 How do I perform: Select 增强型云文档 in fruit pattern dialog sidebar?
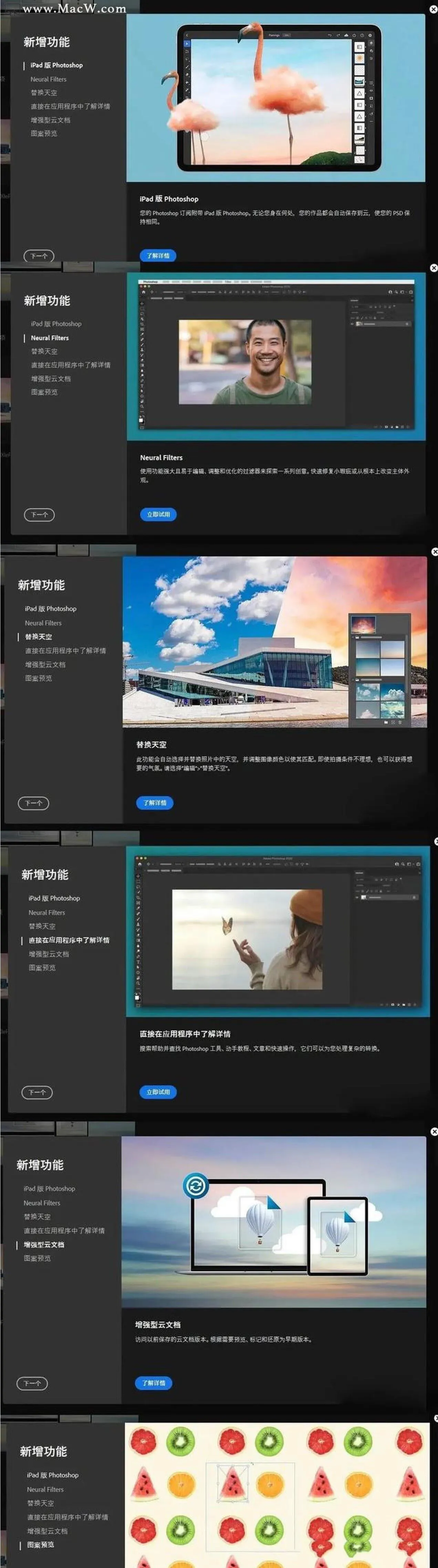click(48, 1531)
